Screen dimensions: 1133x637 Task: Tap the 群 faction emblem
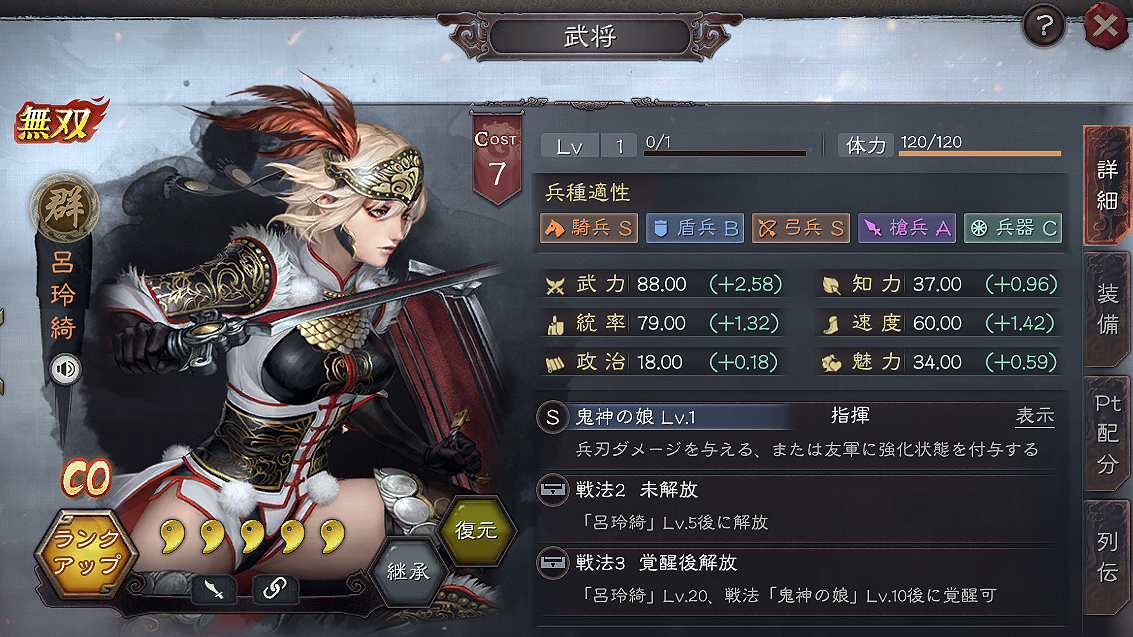(64, 209)
